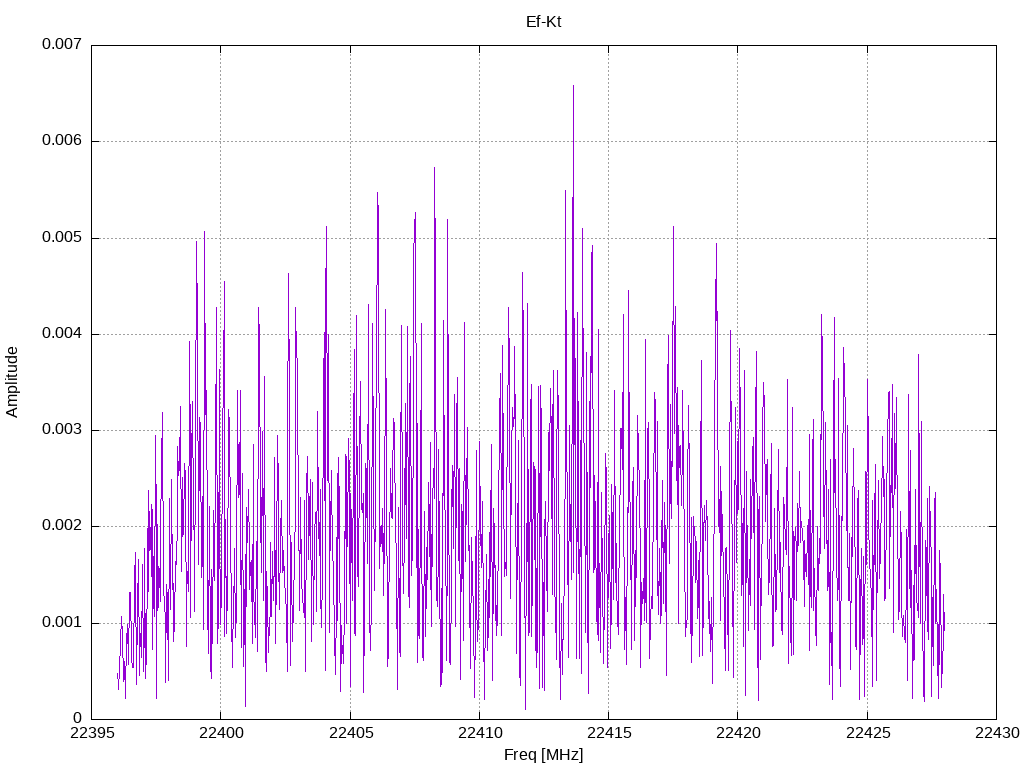Click the y-axis tick label '0.004'
This screenshot has height=768, width=1024.
point(62,334)
